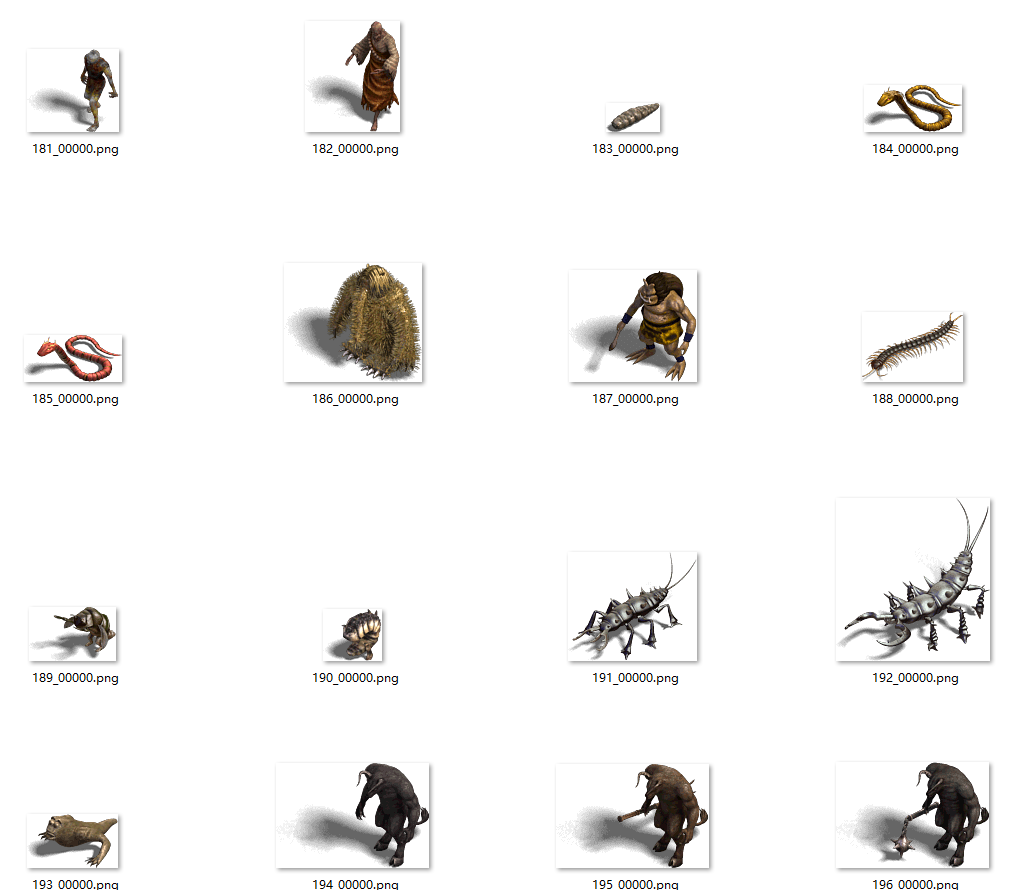1018x891 pixels.
Task: Click the 190_00000.png filename caption
Action: click(x=355, y=678)
